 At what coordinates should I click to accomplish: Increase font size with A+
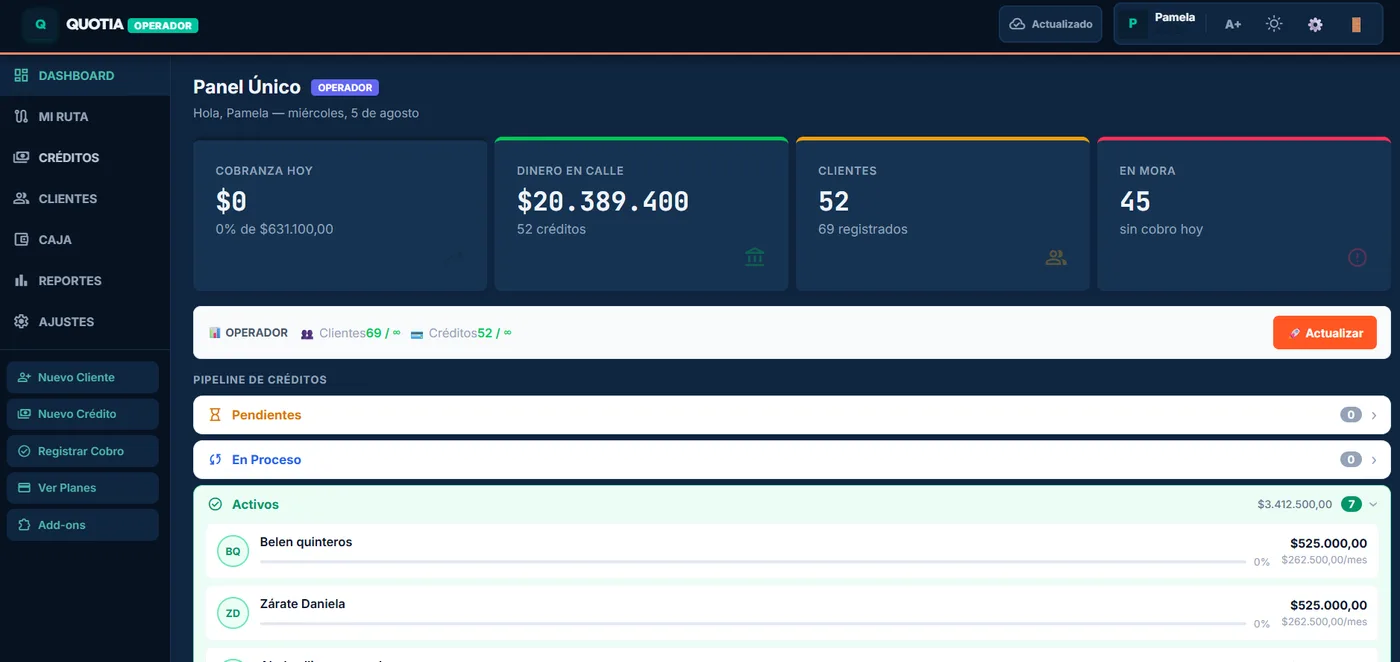(x=1233, y=24)
